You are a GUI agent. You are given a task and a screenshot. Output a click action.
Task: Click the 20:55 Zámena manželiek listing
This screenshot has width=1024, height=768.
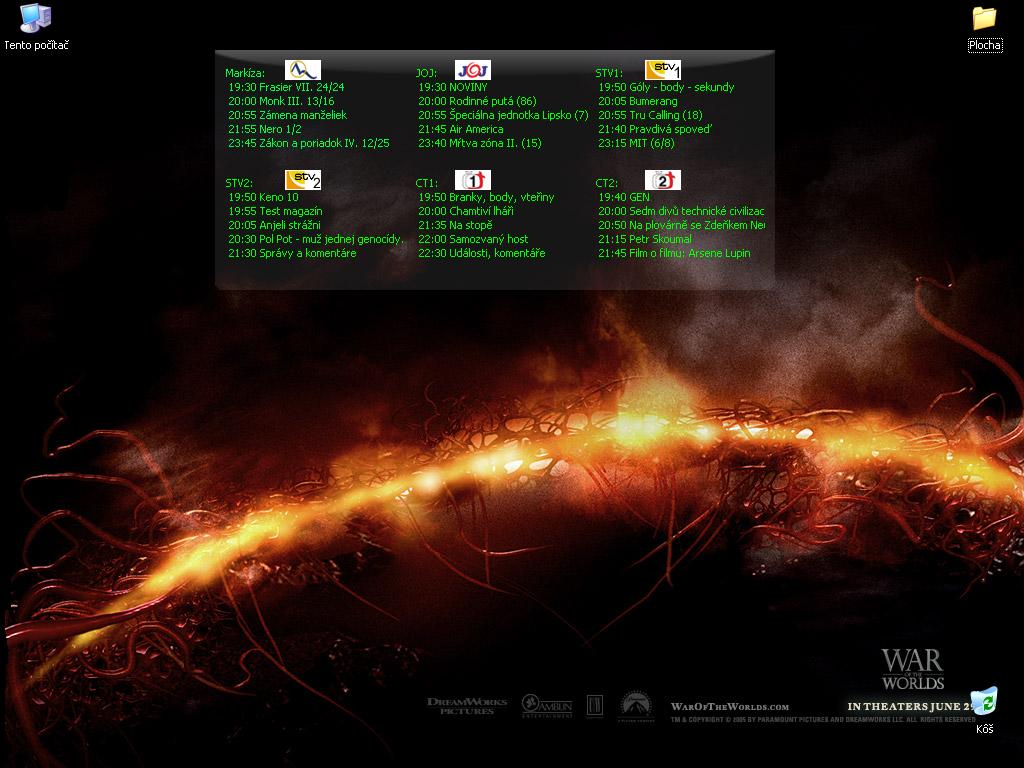(287, 115)
